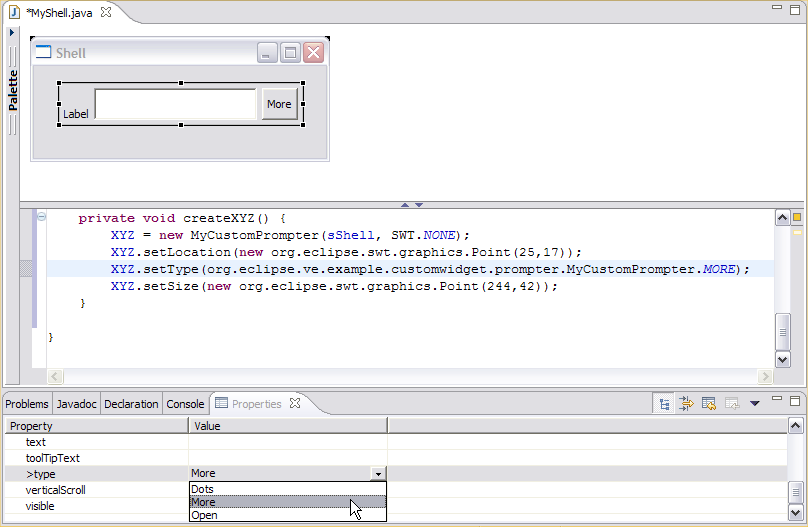Click the grayed-out set-null property icon

(x=732, y=404)
